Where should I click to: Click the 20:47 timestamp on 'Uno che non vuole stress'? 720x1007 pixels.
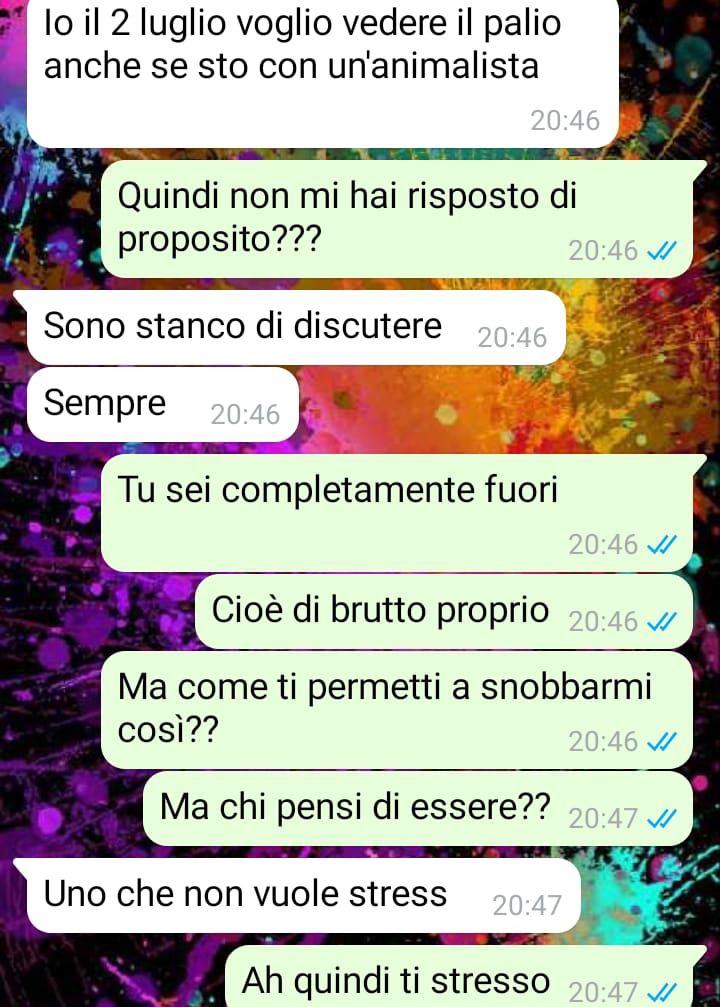527,906
